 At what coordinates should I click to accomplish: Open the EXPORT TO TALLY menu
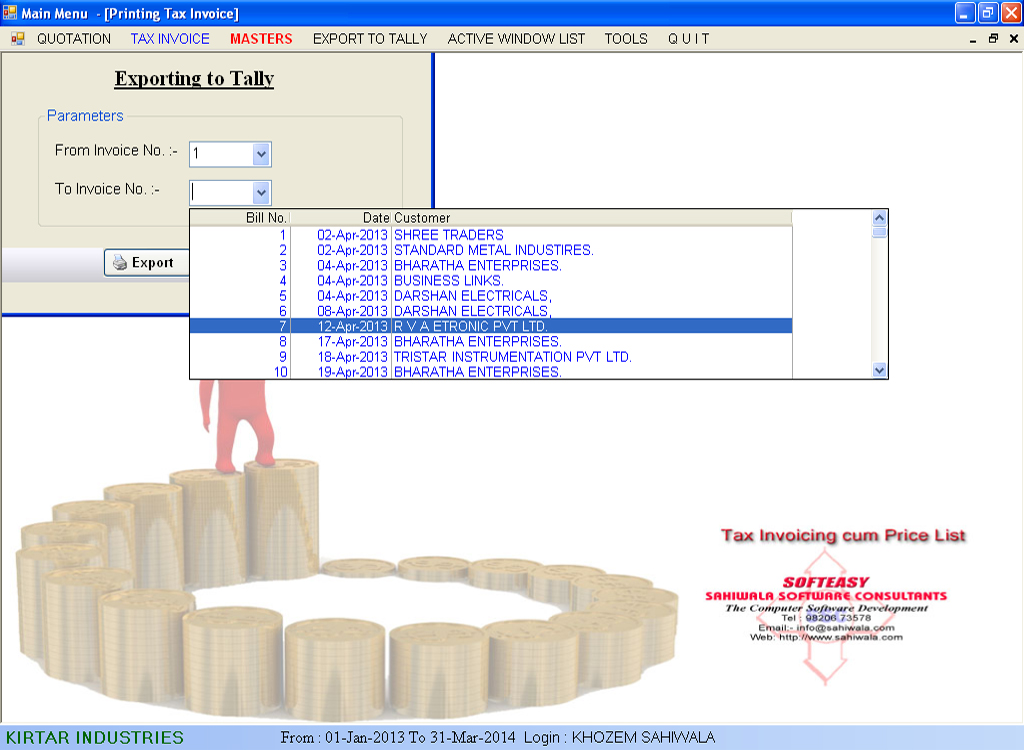pyautogui.click(x=370, y=39)
